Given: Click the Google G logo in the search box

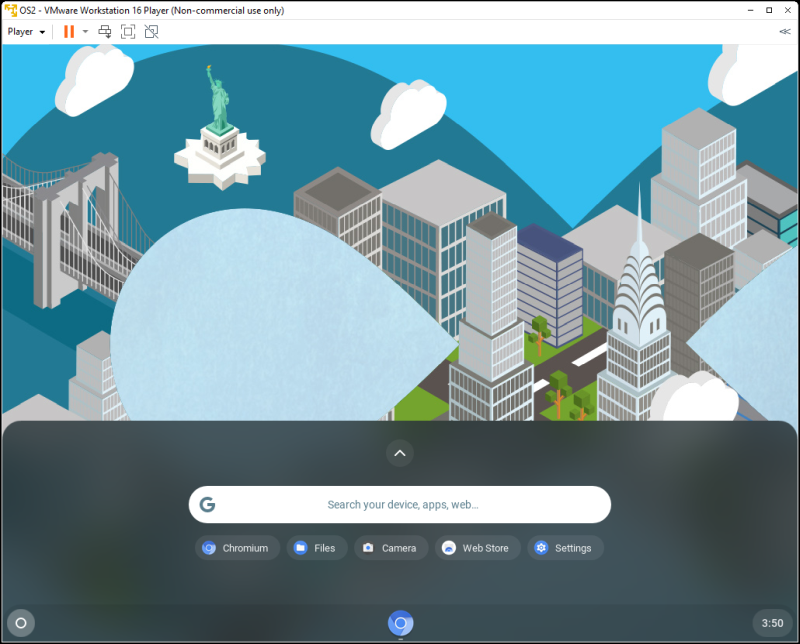Looking at the screenshot, I should point(207,505).
